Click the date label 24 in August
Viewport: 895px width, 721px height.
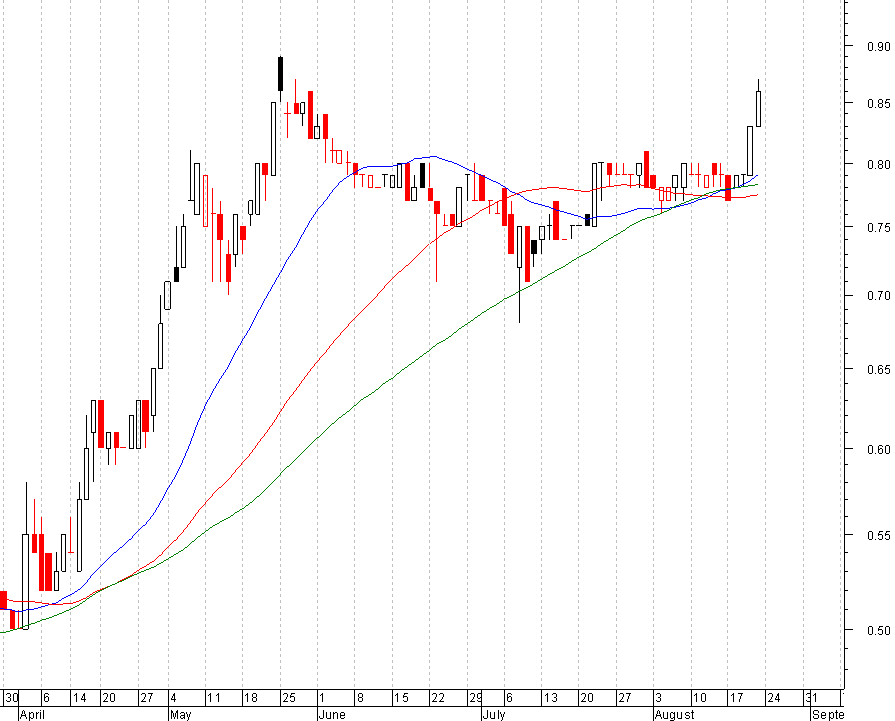[x=773, y=698]
